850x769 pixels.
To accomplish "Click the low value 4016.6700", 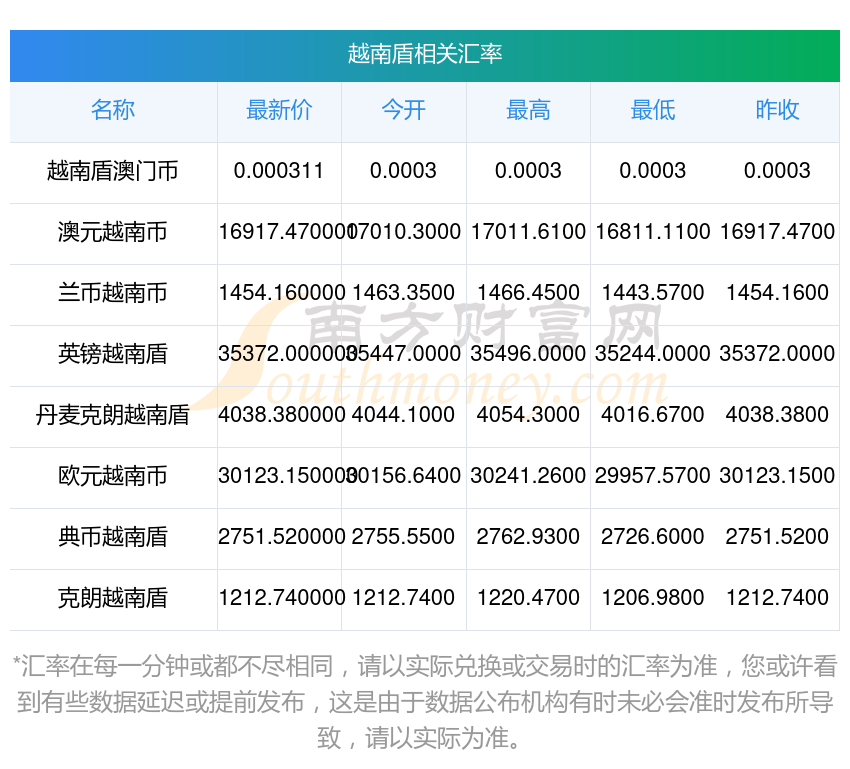I will [x=653, y=415].
